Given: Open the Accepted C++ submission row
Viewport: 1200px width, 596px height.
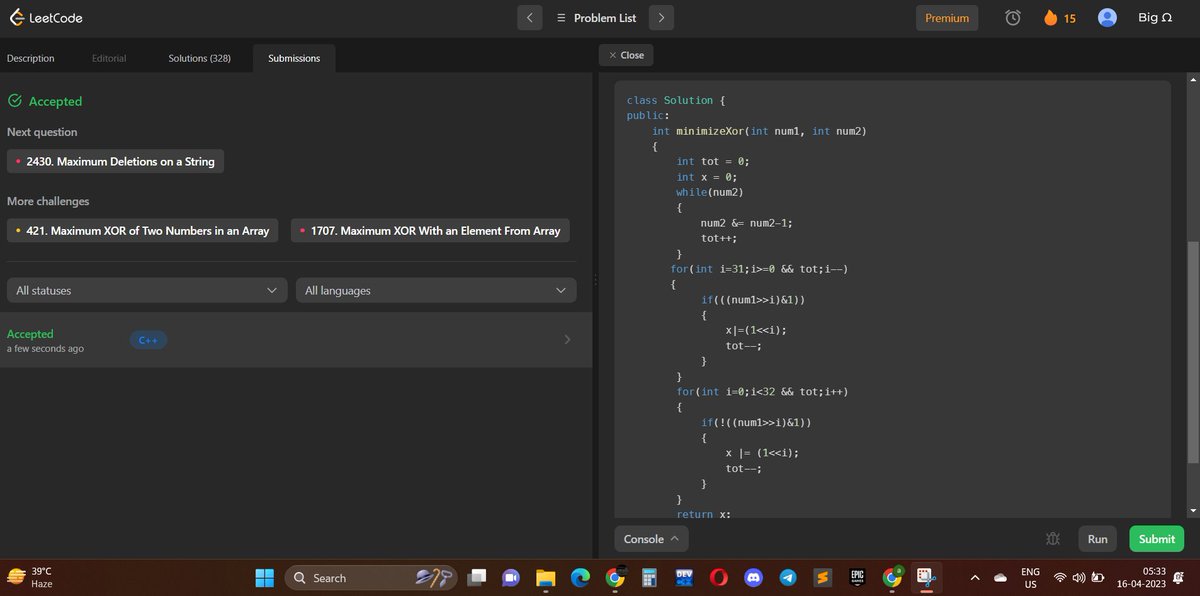Looking at the screenshot, I should tap(296, 340).
